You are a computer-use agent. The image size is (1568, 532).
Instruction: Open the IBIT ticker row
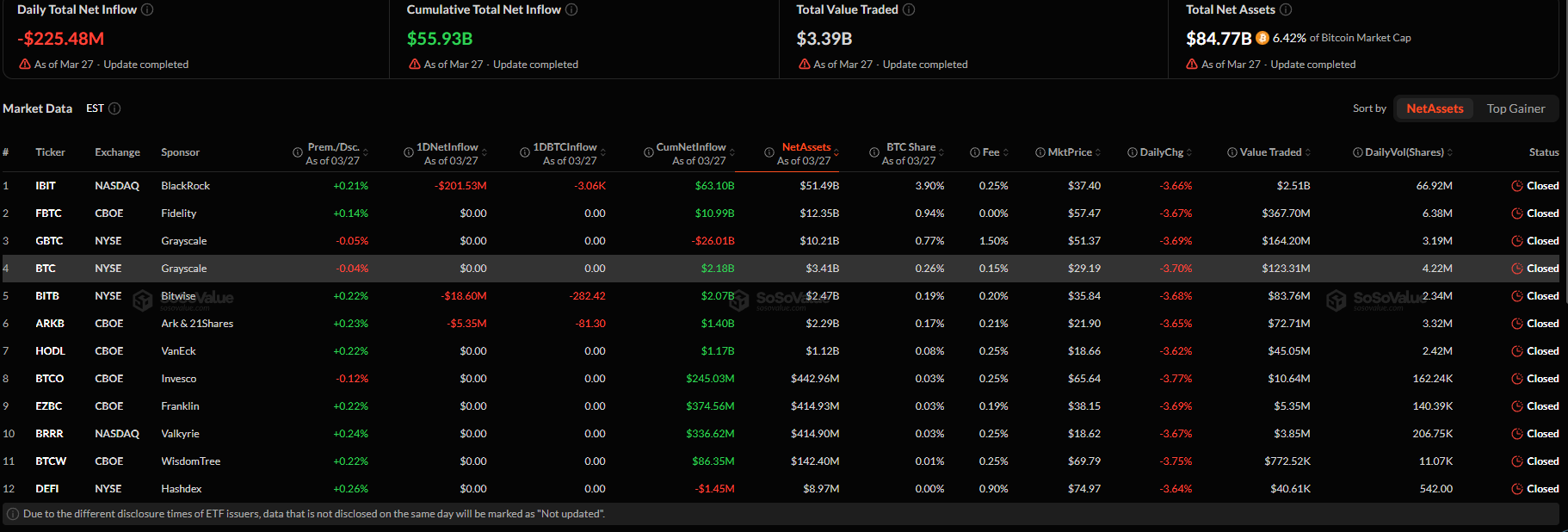tap(46, 186)
